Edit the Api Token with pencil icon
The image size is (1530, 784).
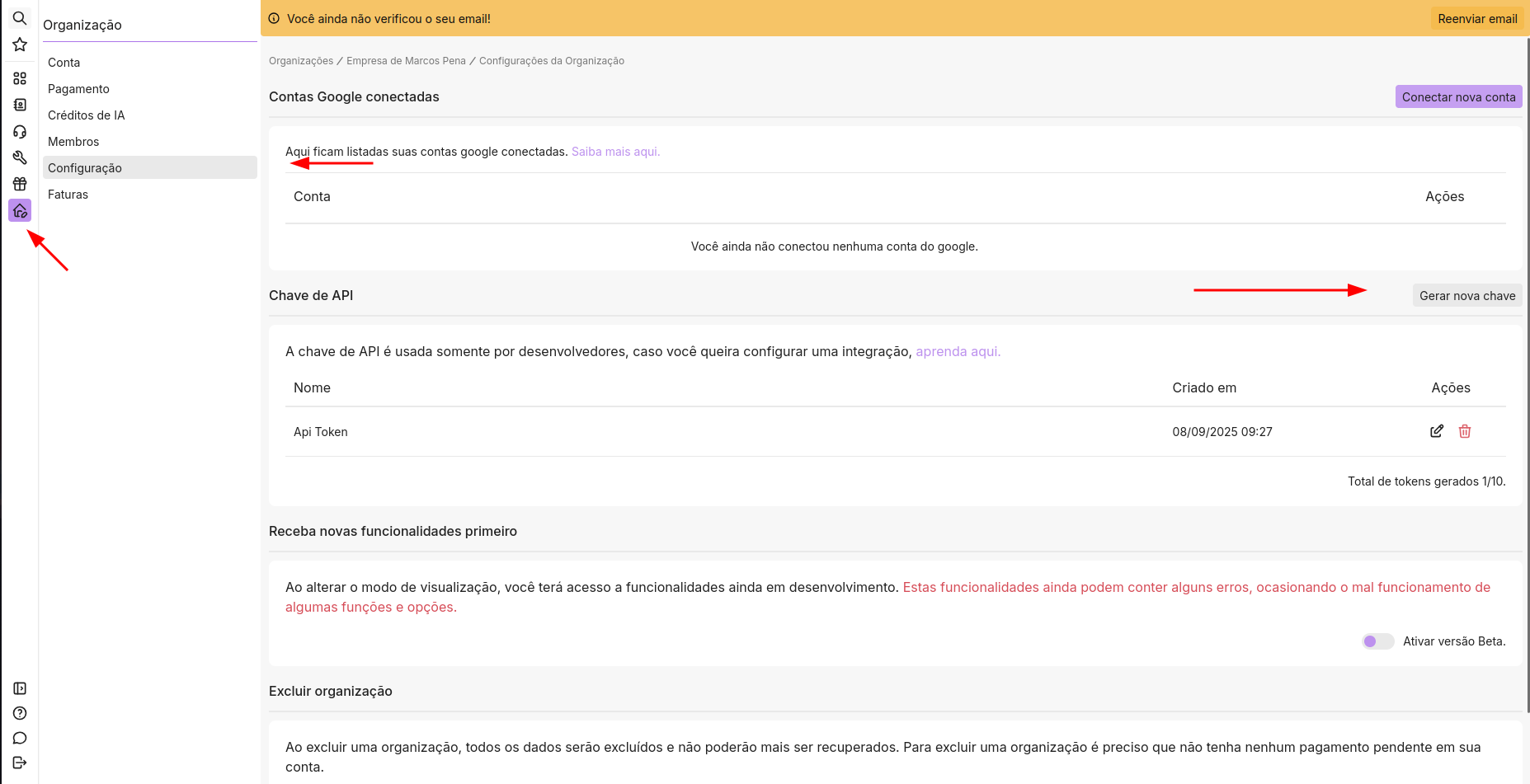[x=1437, y=431]
